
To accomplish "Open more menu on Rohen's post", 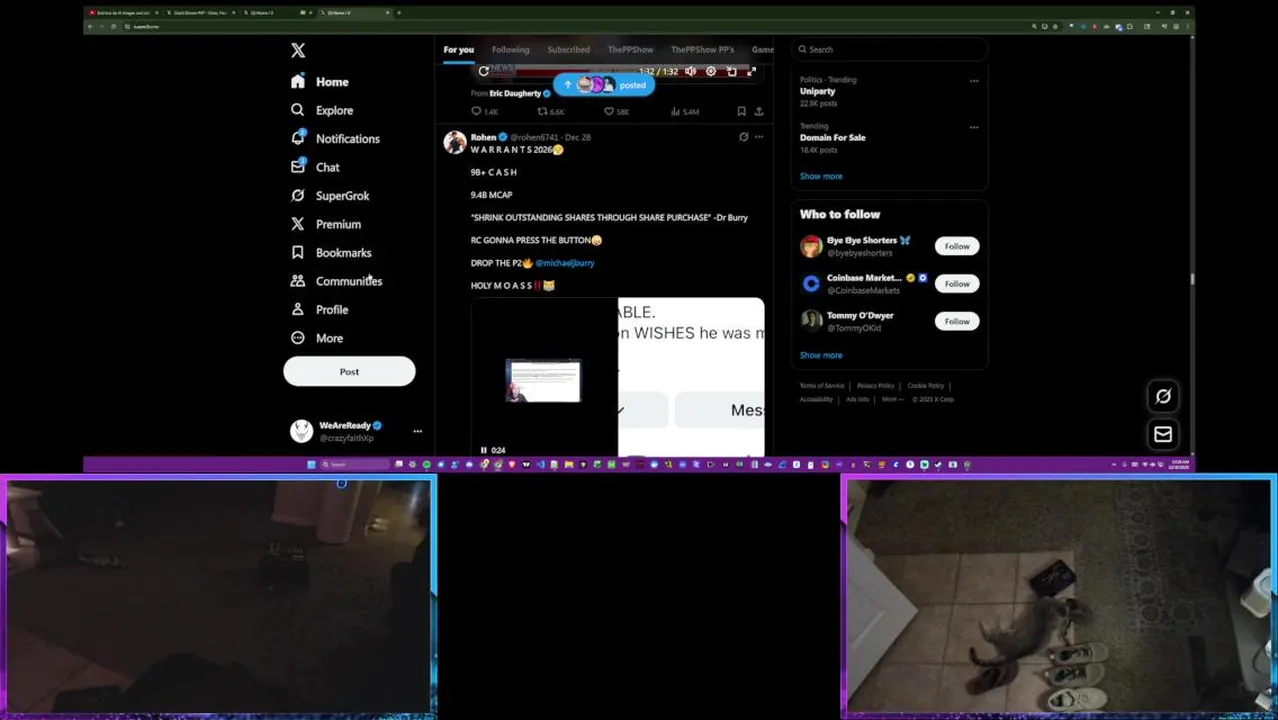I will [759, 137].
